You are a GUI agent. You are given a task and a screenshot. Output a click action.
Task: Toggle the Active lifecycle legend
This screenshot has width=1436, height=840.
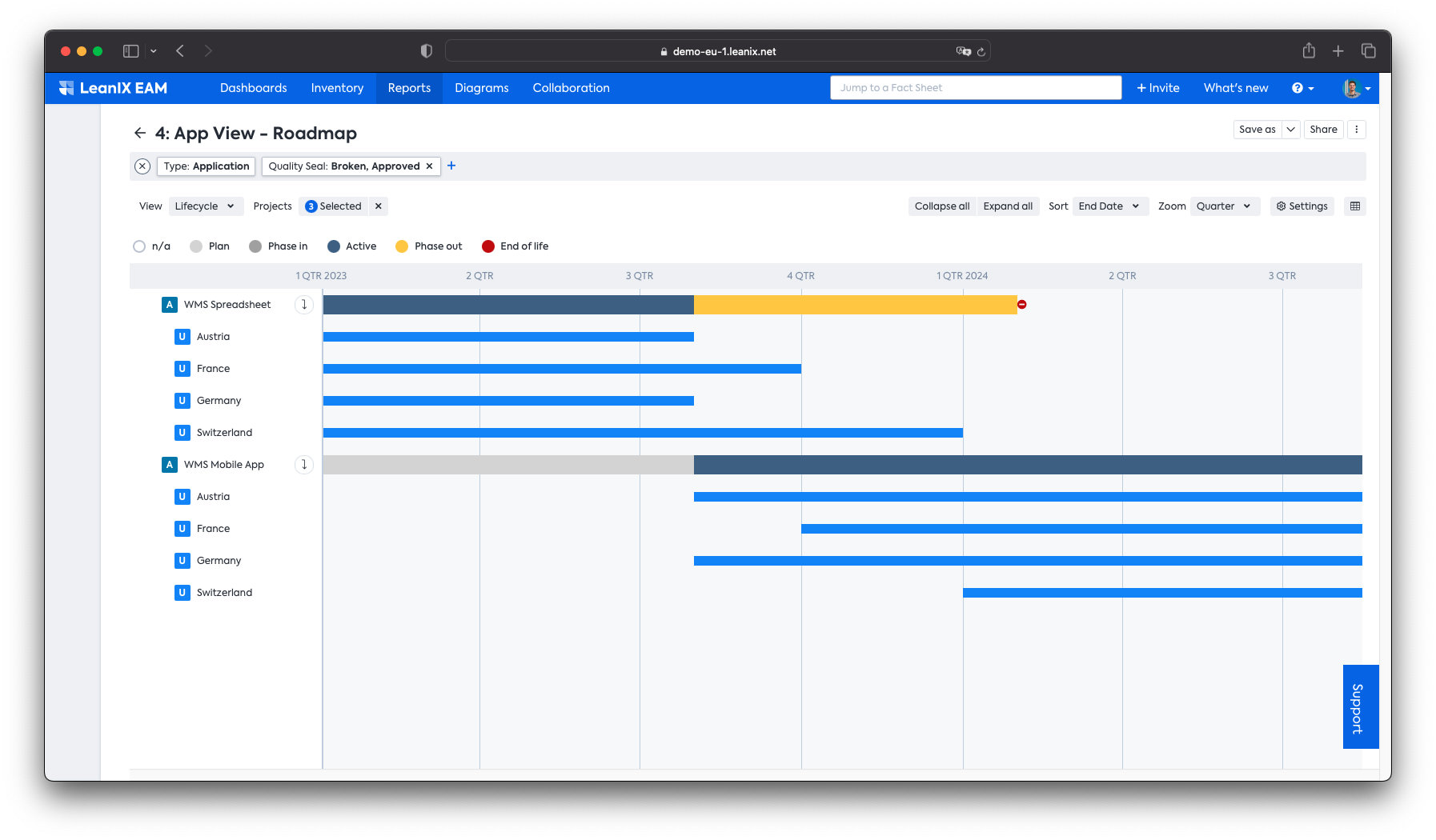(x=352, y=246)
